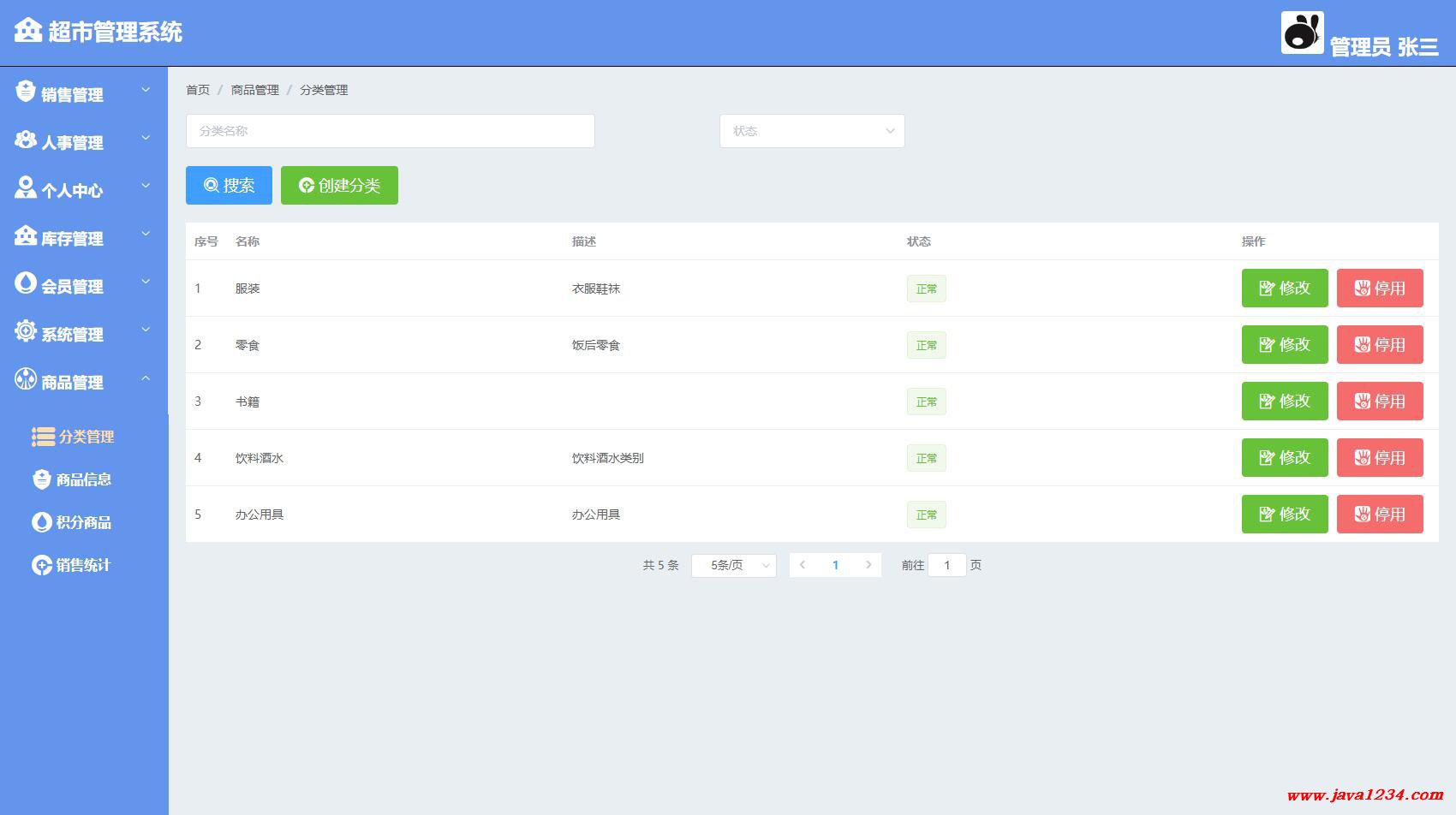Click hand icon in 饮料酒水 row 停用 button
1456x815 pixels.
(x=1362, y=458)
